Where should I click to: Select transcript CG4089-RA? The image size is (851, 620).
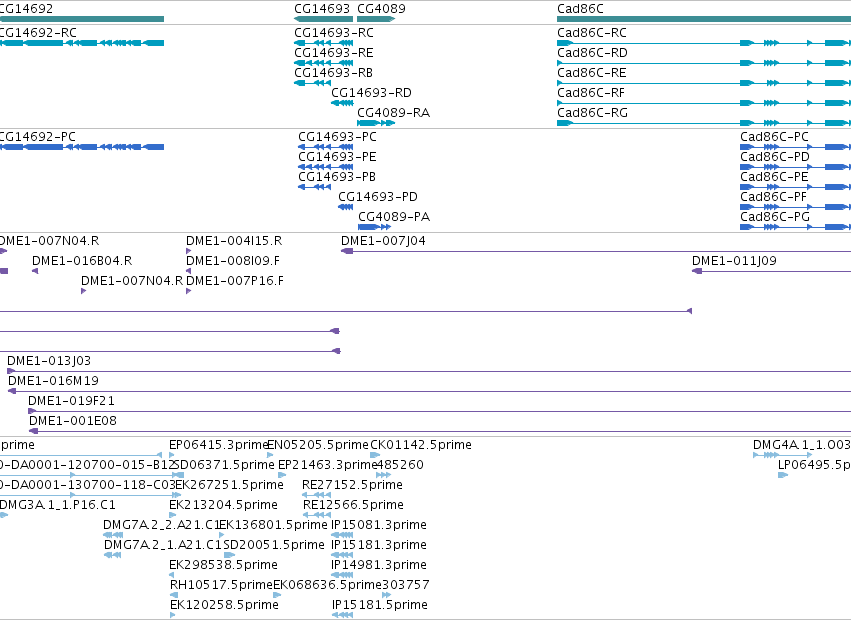click(376, 123)
